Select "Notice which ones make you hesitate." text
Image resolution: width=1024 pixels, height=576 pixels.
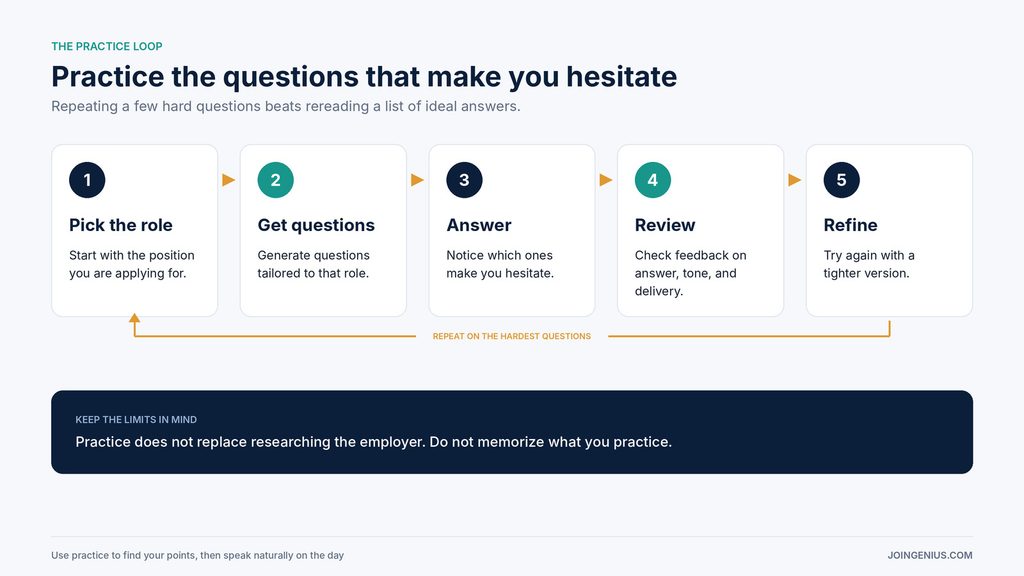(x=500, y=264)
